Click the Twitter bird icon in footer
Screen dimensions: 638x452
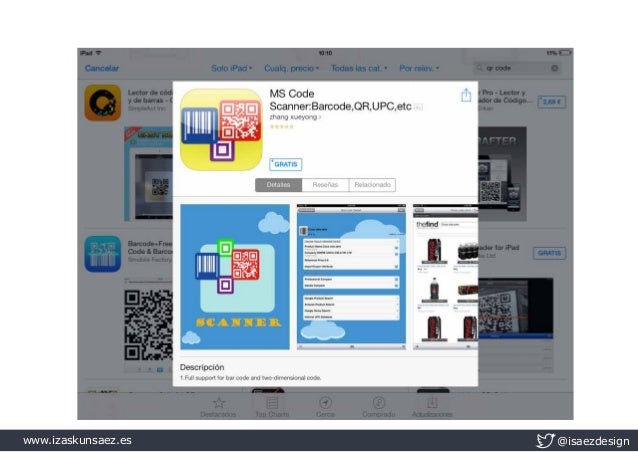[x=545, y=441]
